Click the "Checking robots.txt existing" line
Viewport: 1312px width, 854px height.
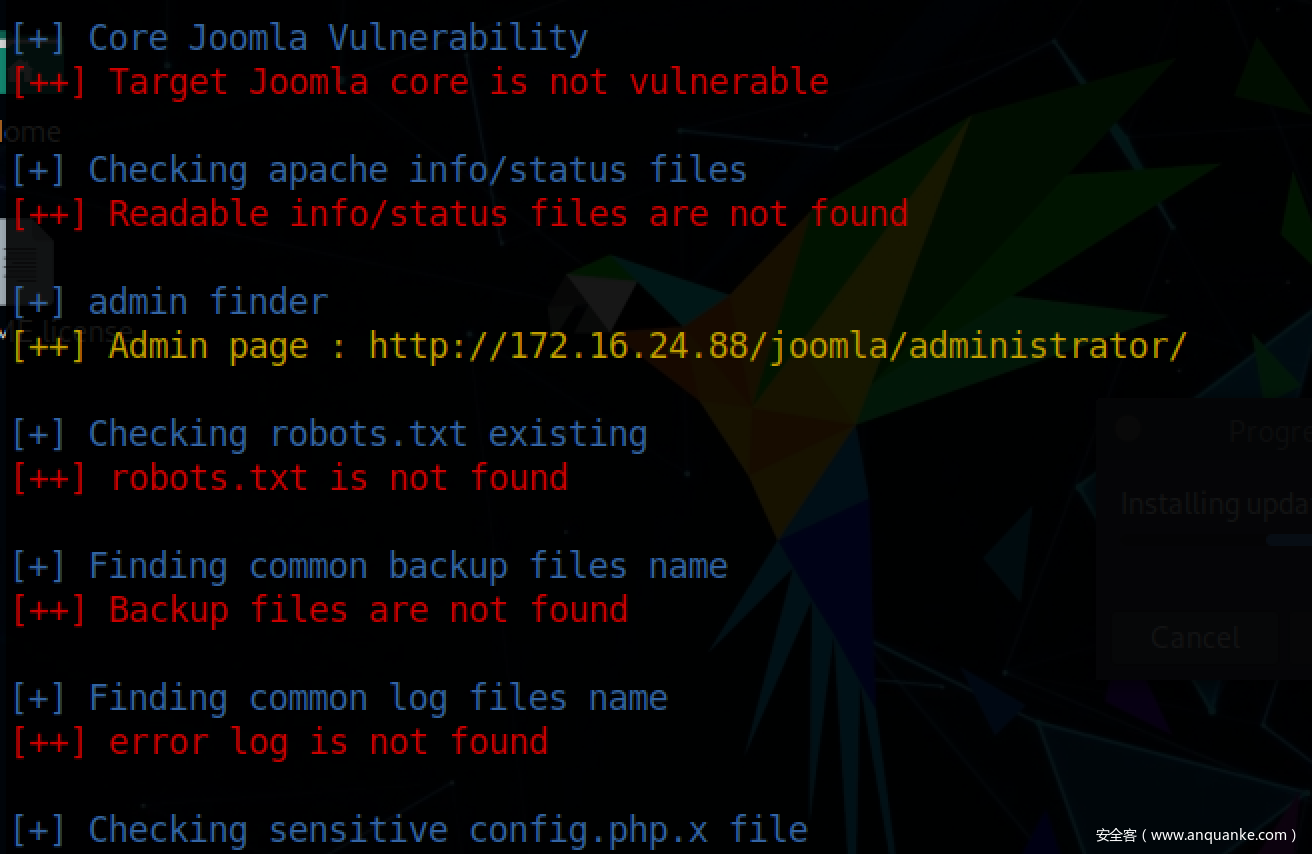pyautogui.click(x=328, y=434)
